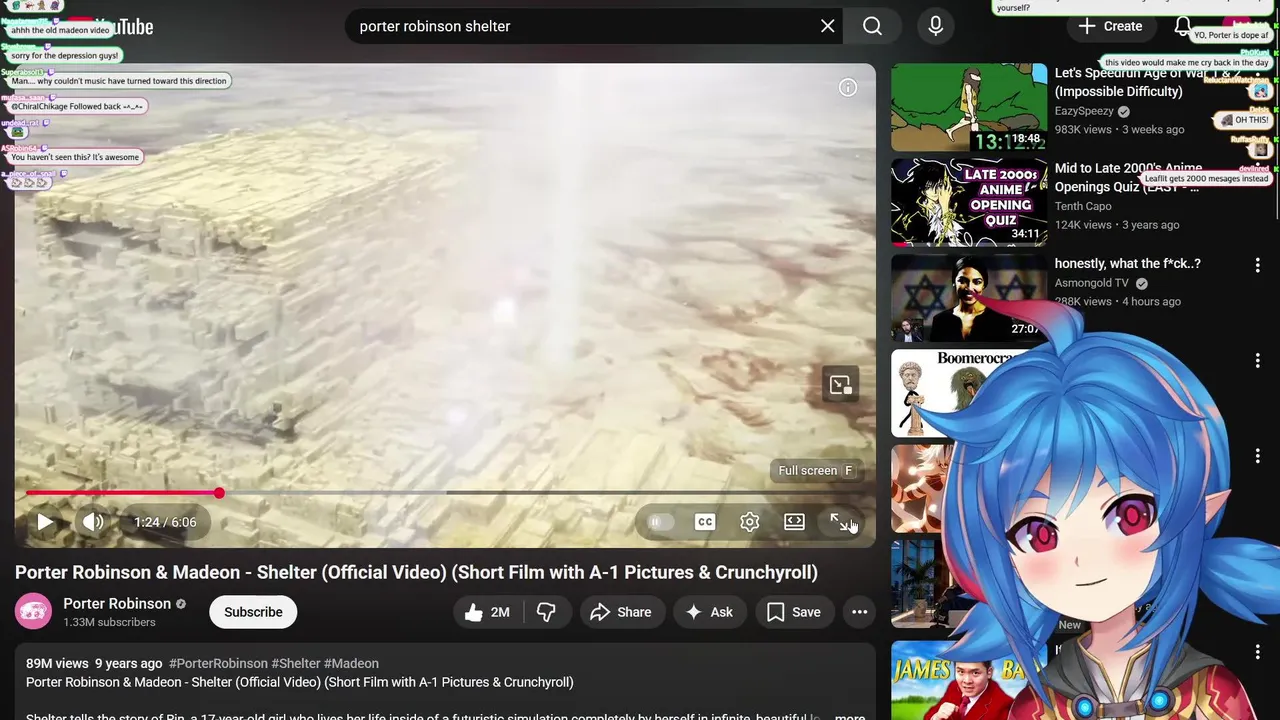The width and height of the screenshot is (1280, 720).
Task: Click the 1:24 / 6:06 time display
Action: (165, 522)
